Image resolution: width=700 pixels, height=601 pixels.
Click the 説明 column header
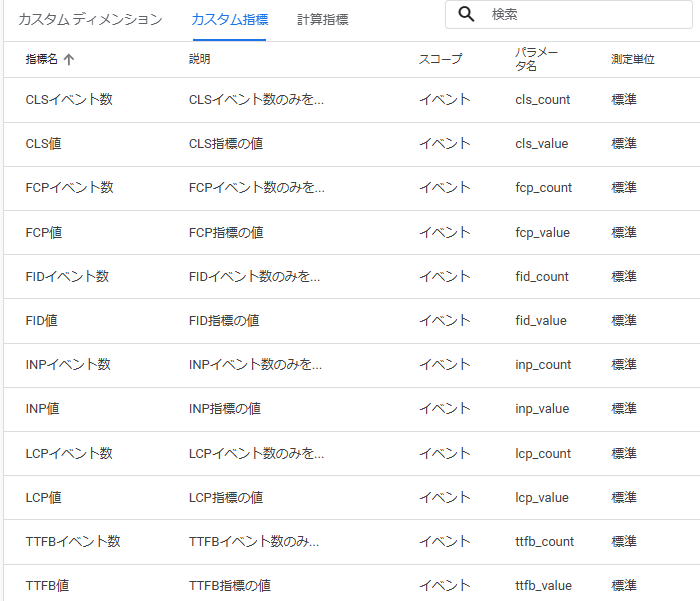[199, 60]
